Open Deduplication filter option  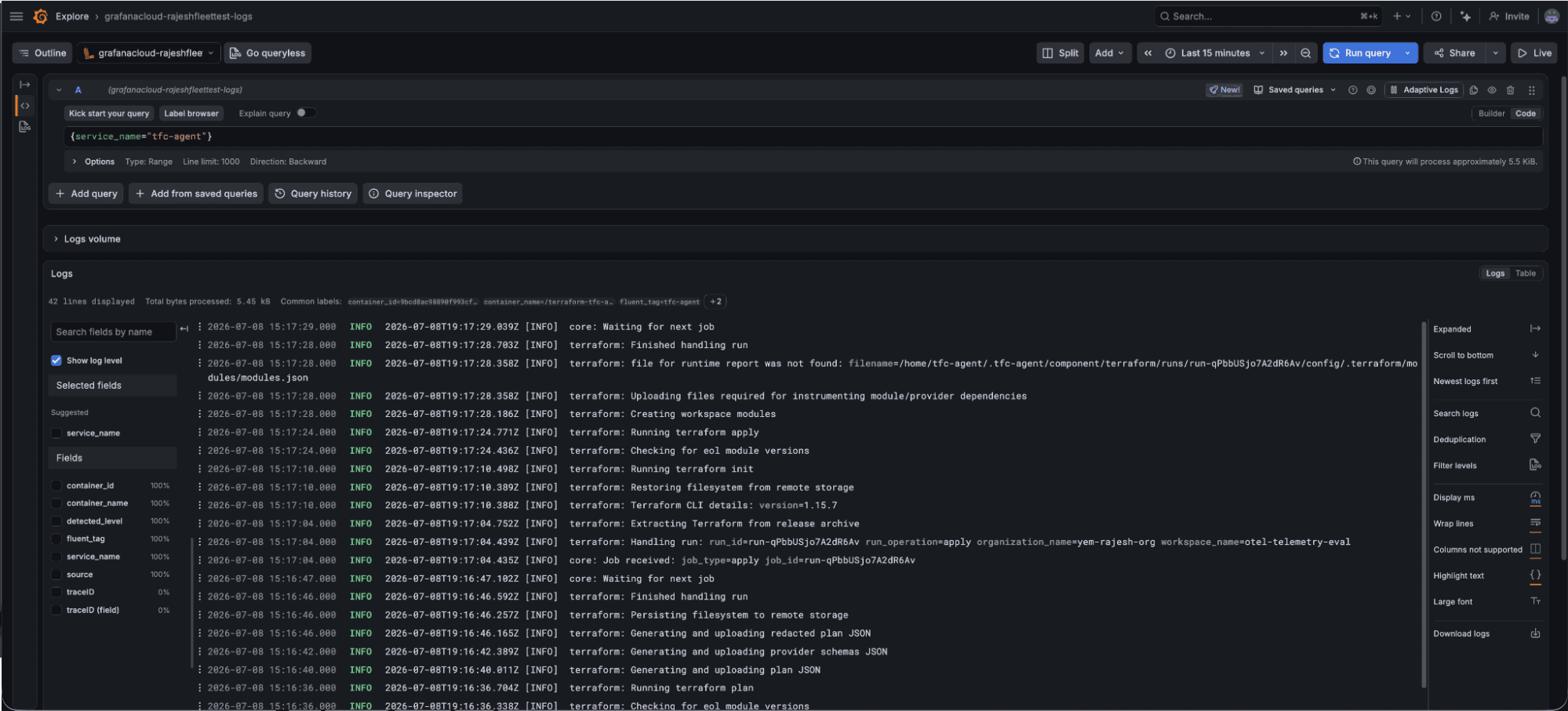(x=1535, y=439)
